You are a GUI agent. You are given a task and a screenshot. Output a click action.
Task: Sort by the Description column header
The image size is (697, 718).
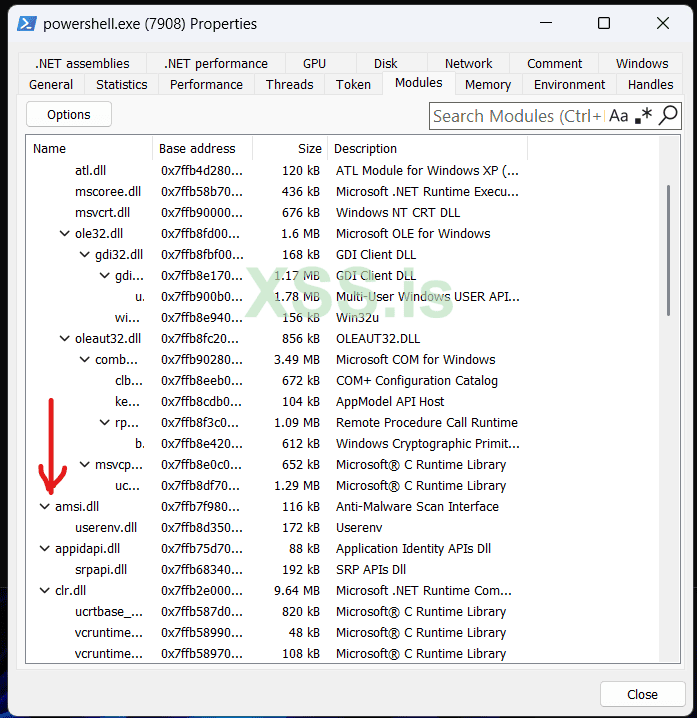427,149
